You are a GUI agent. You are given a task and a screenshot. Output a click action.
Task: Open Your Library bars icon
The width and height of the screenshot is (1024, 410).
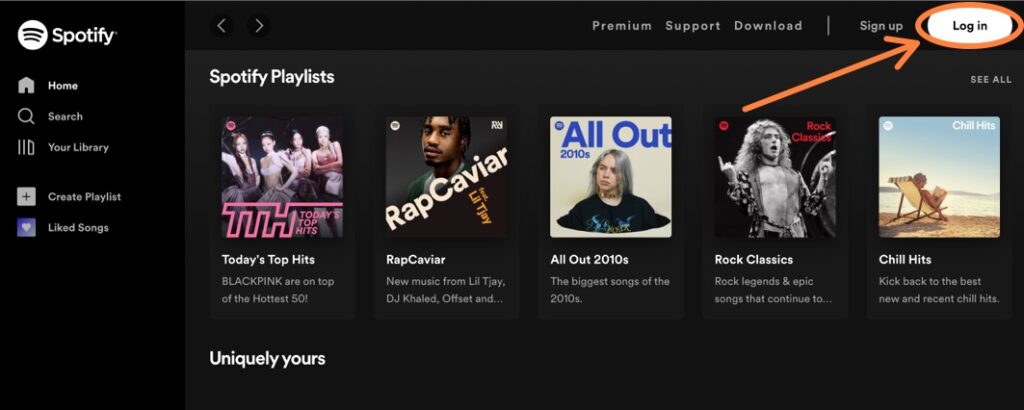pos(26,147)
